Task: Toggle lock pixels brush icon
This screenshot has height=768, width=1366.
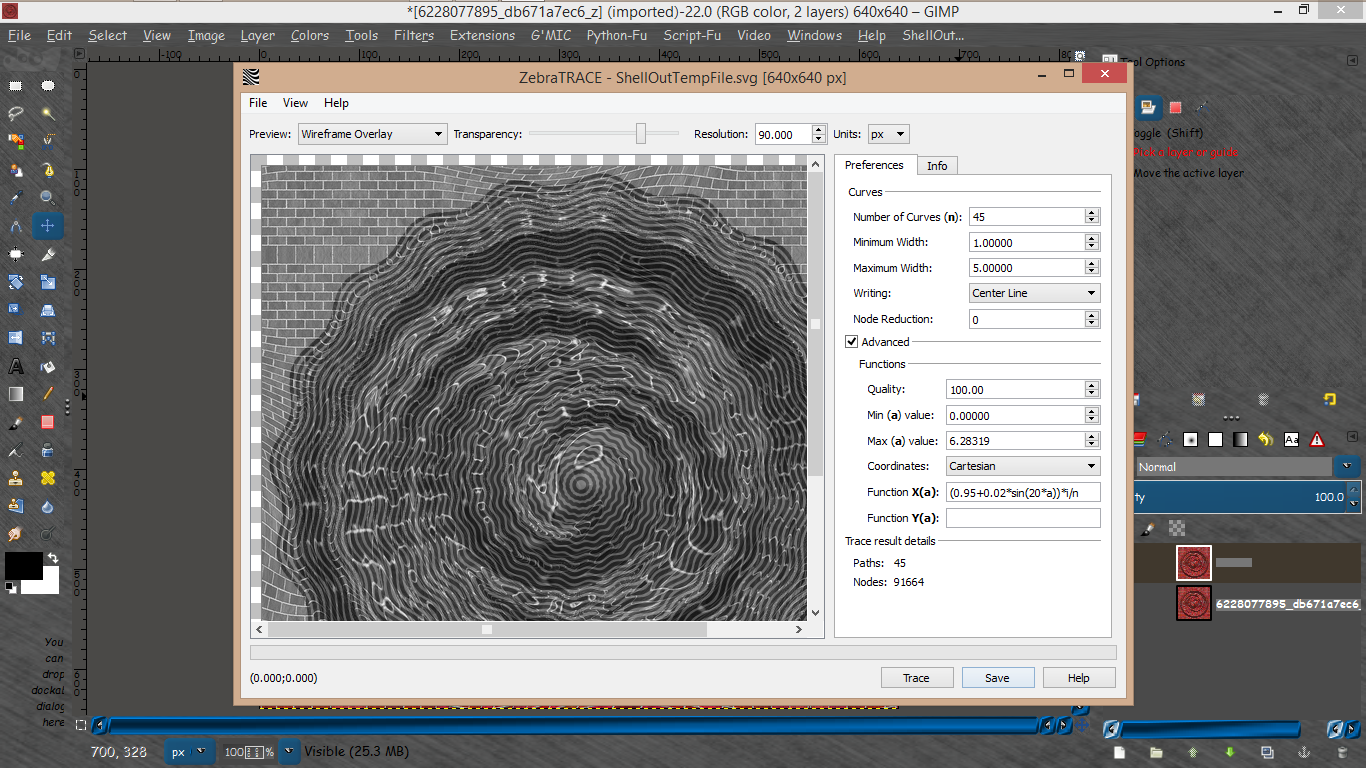Action: 1149,528
